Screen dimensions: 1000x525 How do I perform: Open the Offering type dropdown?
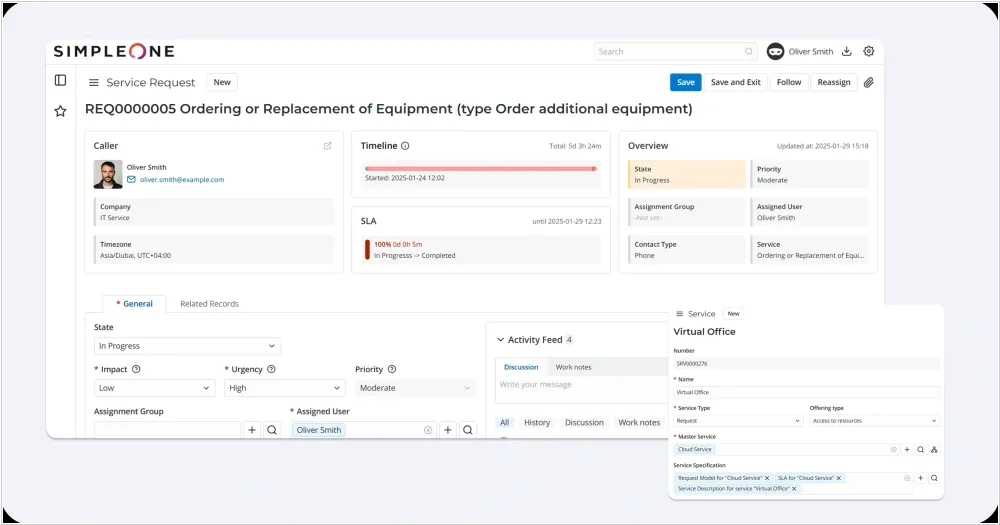point(873,421)
